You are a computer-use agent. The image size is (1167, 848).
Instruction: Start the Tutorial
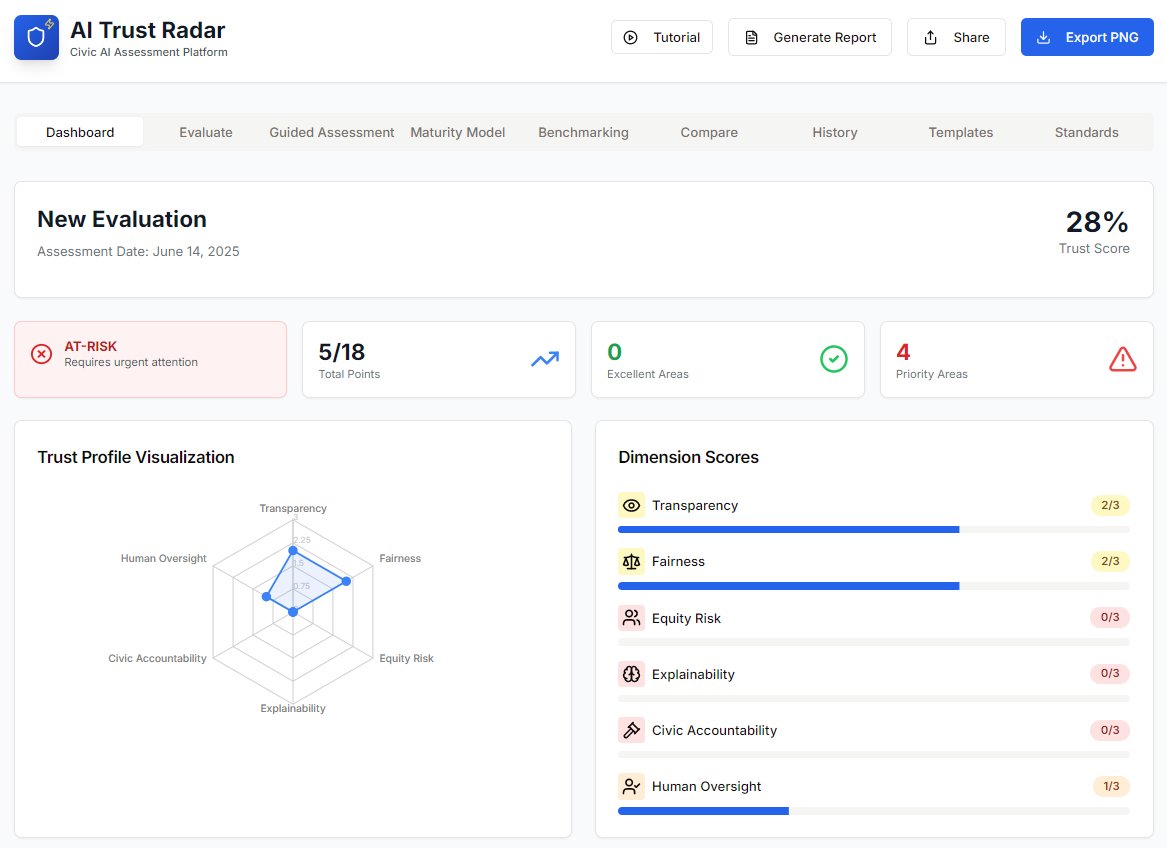tap(662, 37)
